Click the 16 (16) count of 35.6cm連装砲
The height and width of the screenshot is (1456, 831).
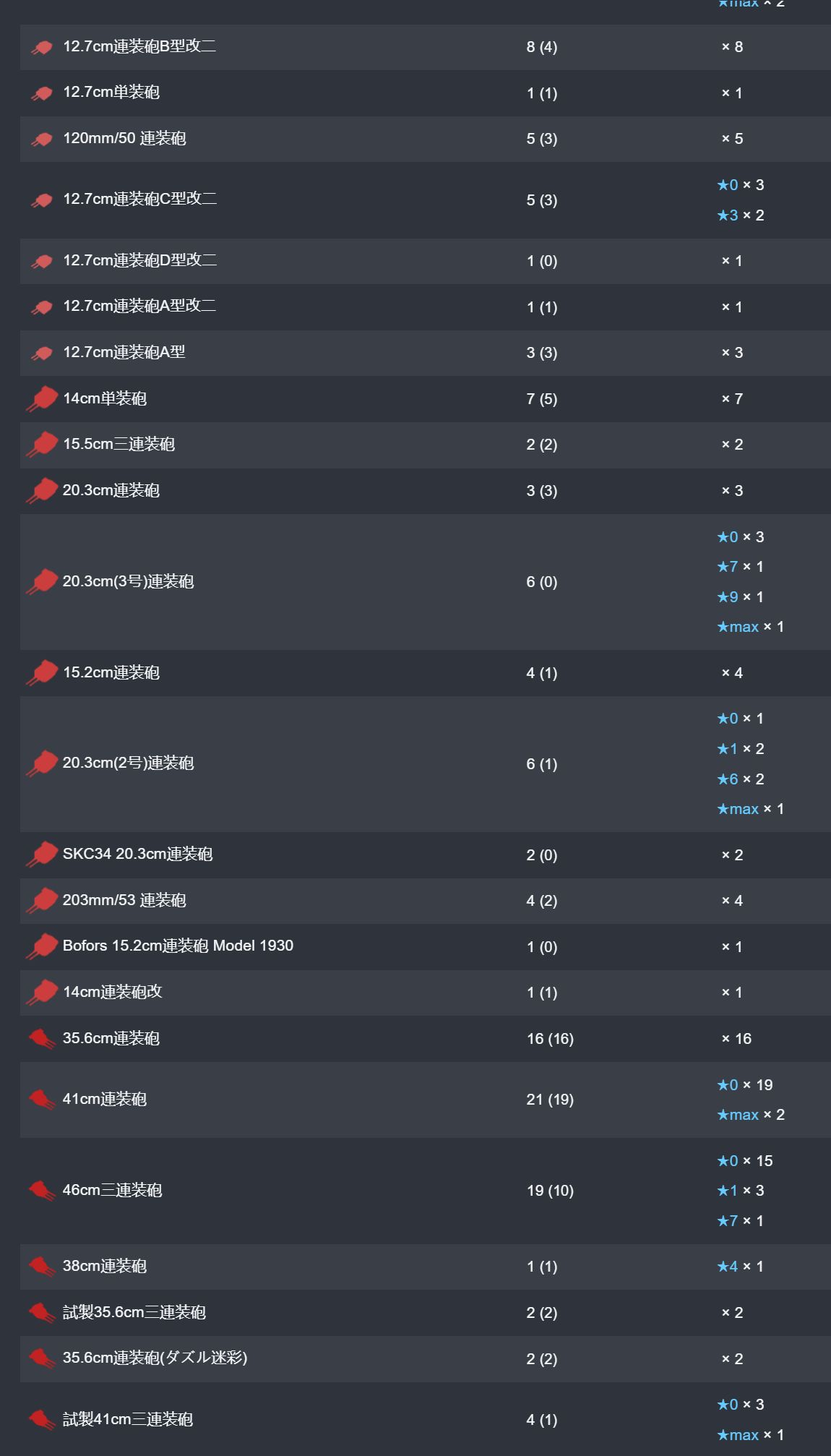point(550,1039)
